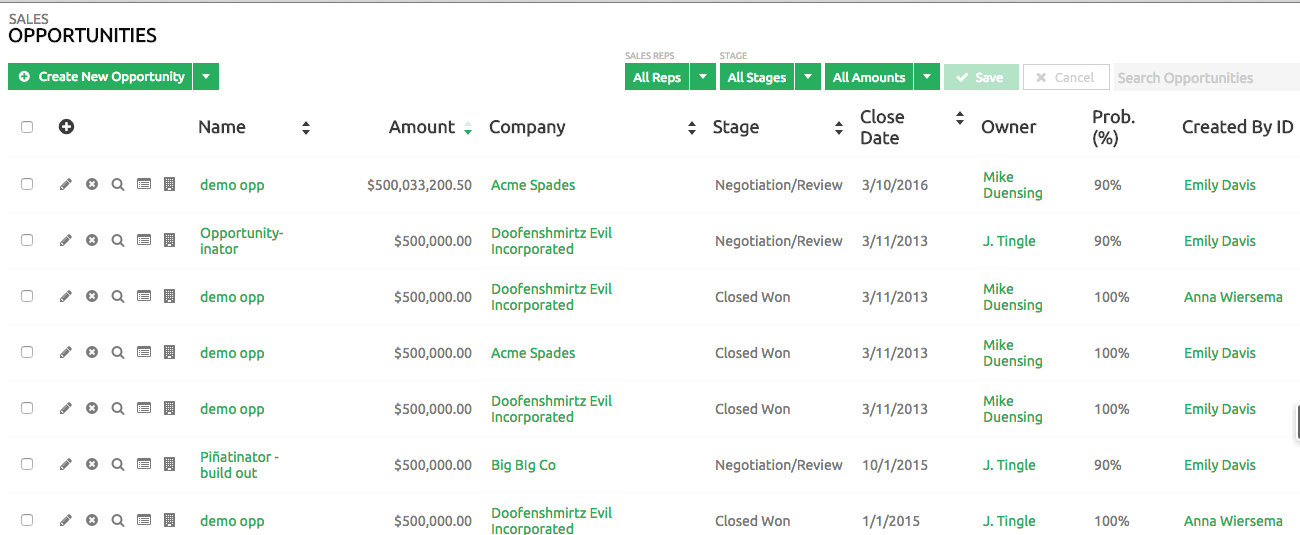The width and height of the screenshot is (1300, 535).
Task: Select the Piñatinator - build out row checkbox
Action: 27,465
